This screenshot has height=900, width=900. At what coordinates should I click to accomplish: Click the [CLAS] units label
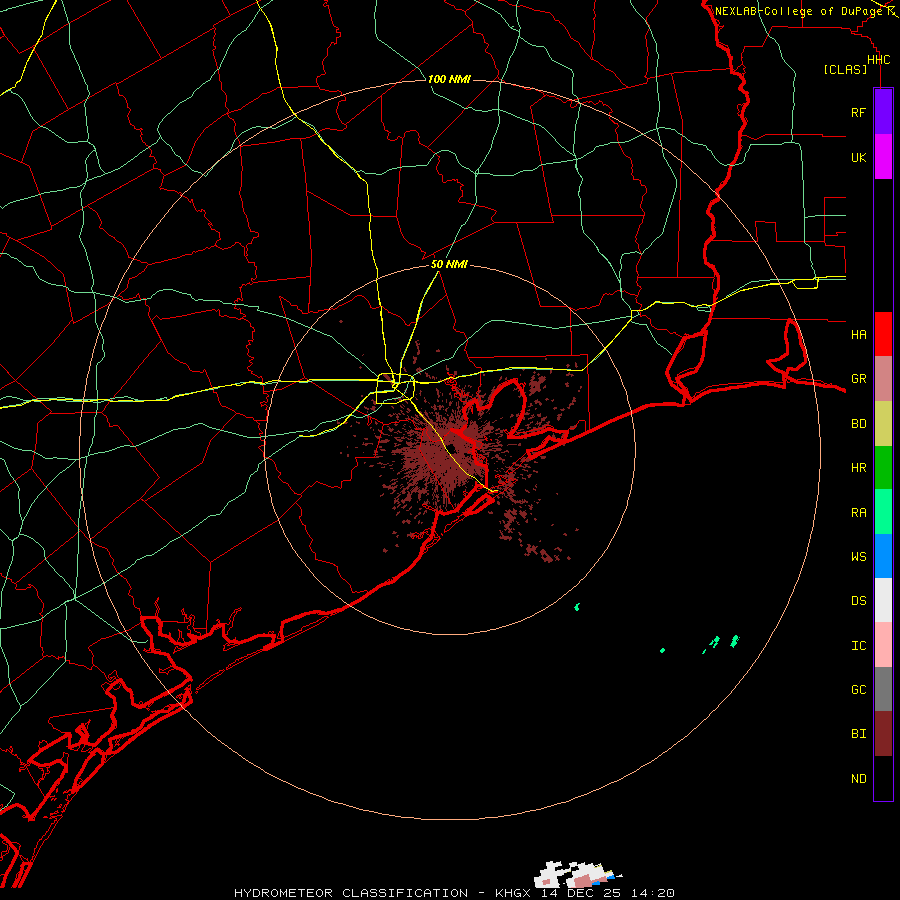point(845,69)
